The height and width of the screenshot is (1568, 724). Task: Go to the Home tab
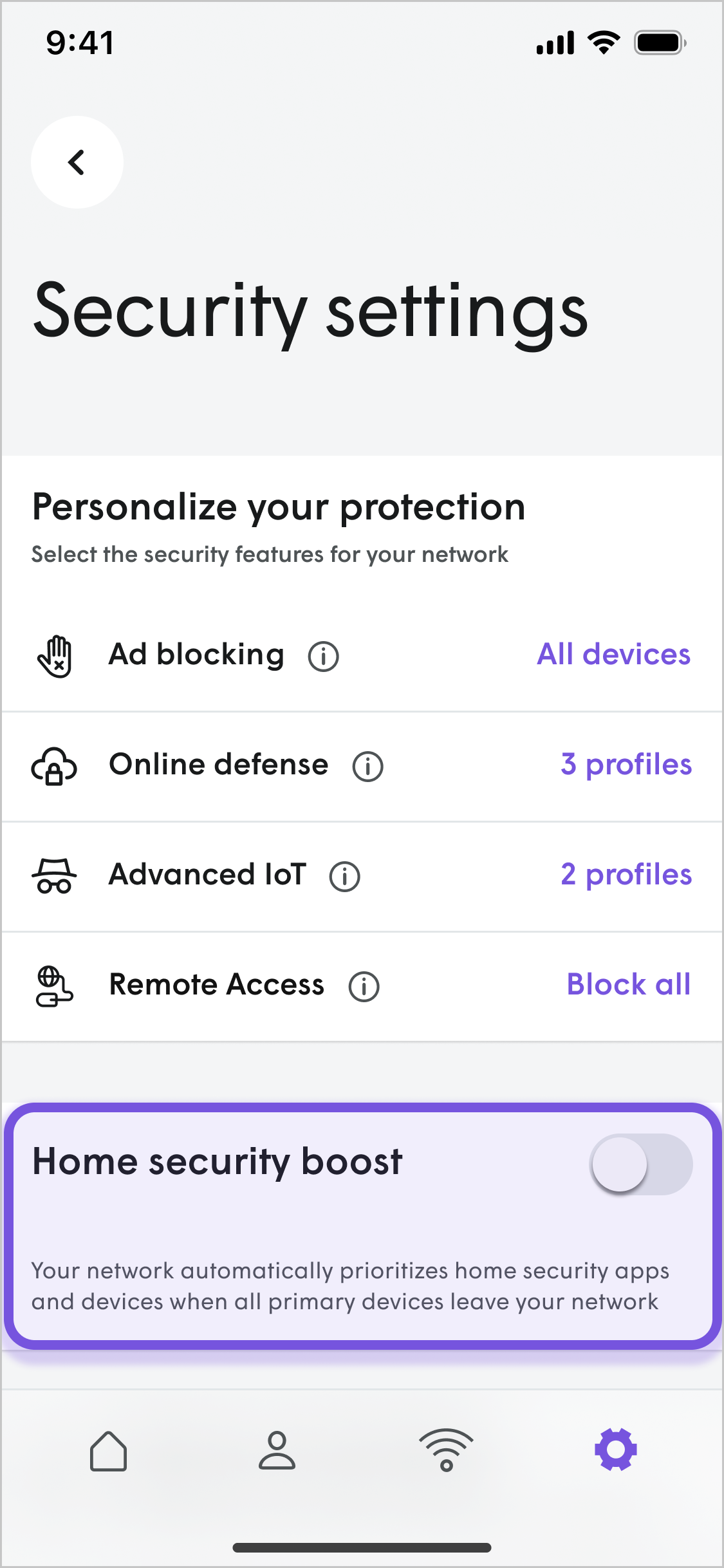[108, 1451]
